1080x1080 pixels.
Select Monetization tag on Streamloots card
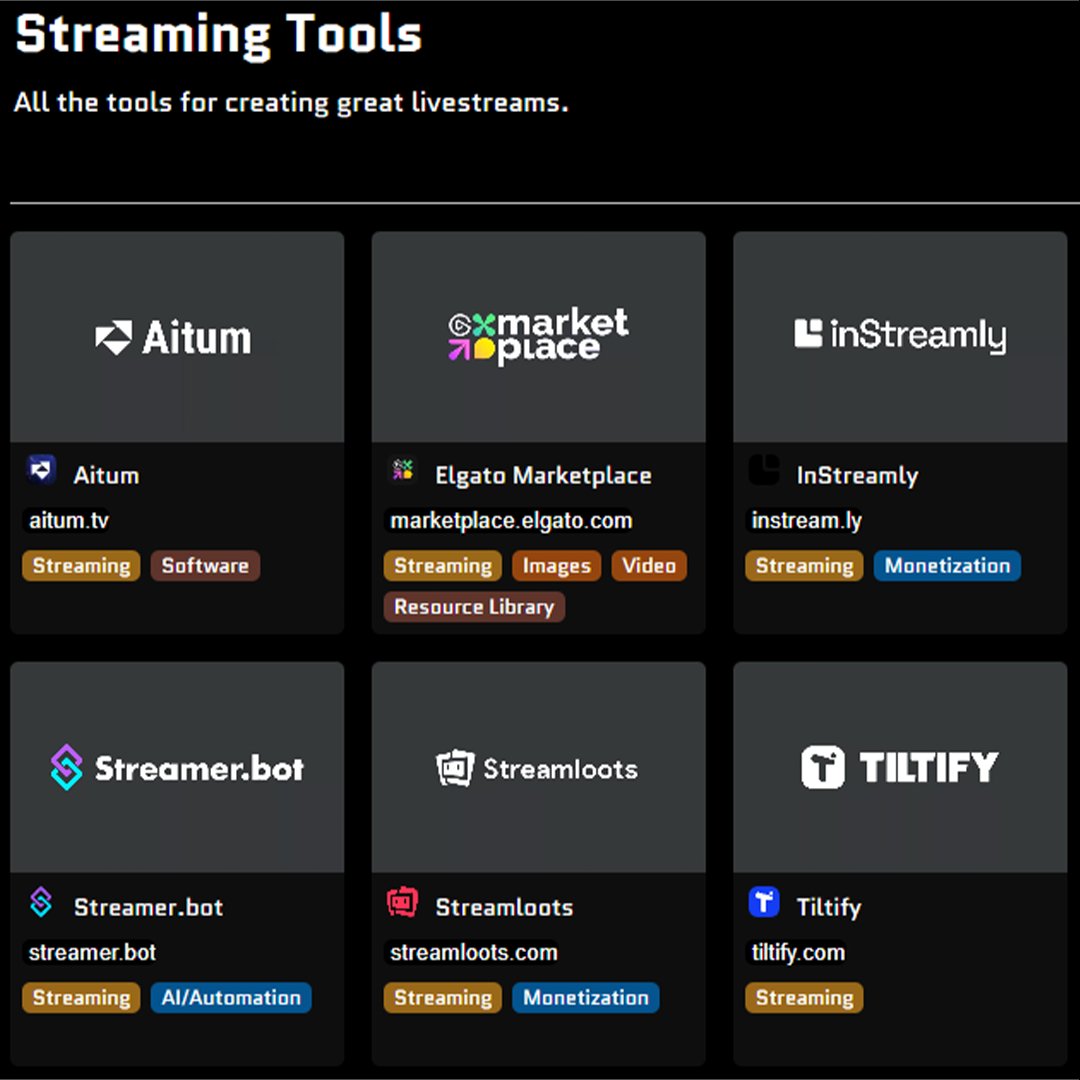pos(585,997)
